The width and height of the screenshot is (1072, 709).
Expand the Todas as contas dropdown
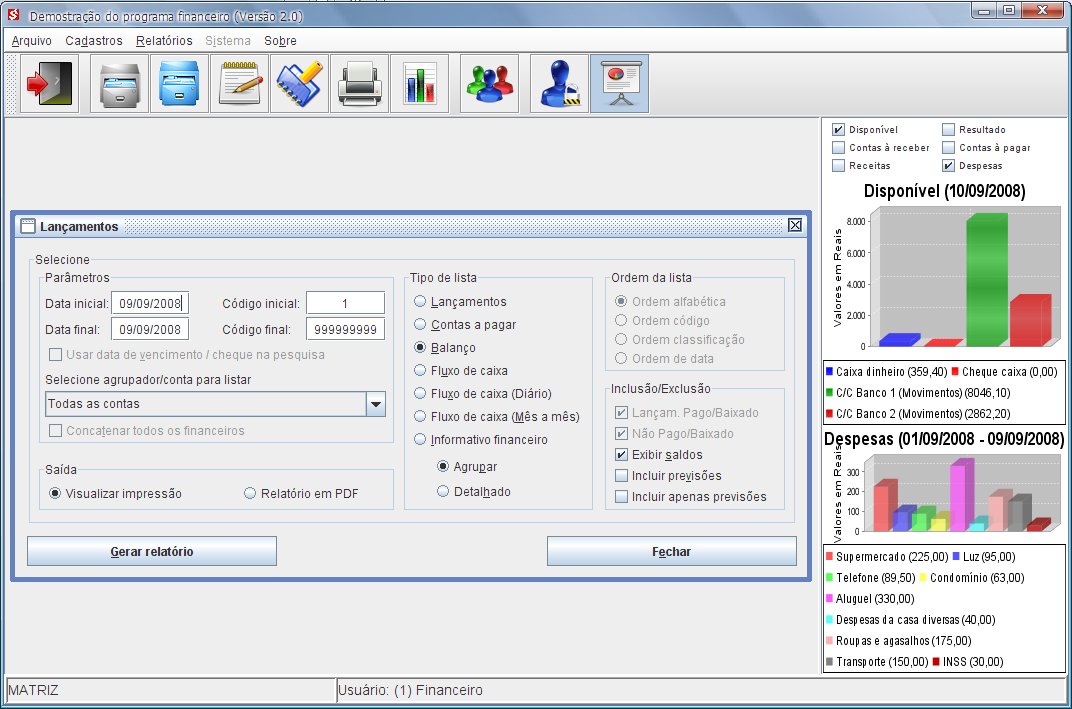(x=376, y=404)
